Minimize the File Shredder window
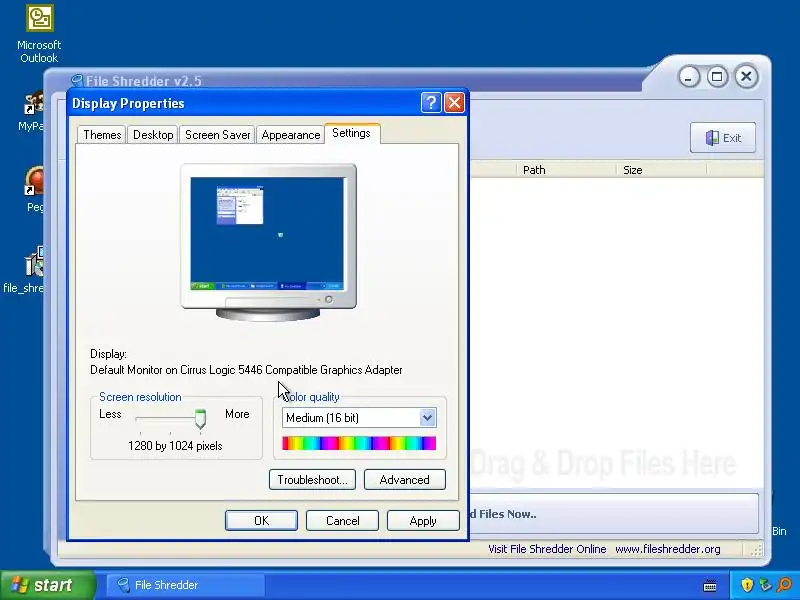800x600 pixels. [689, 77]
